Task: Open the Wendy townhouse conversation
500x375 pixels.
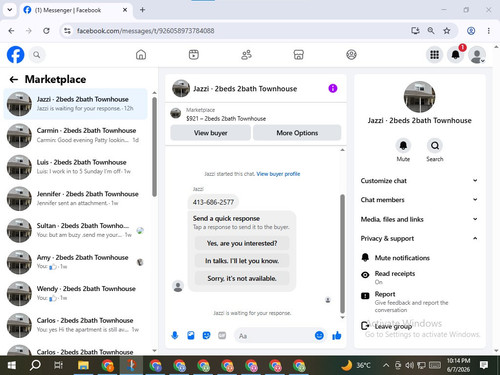Action: 75,294
